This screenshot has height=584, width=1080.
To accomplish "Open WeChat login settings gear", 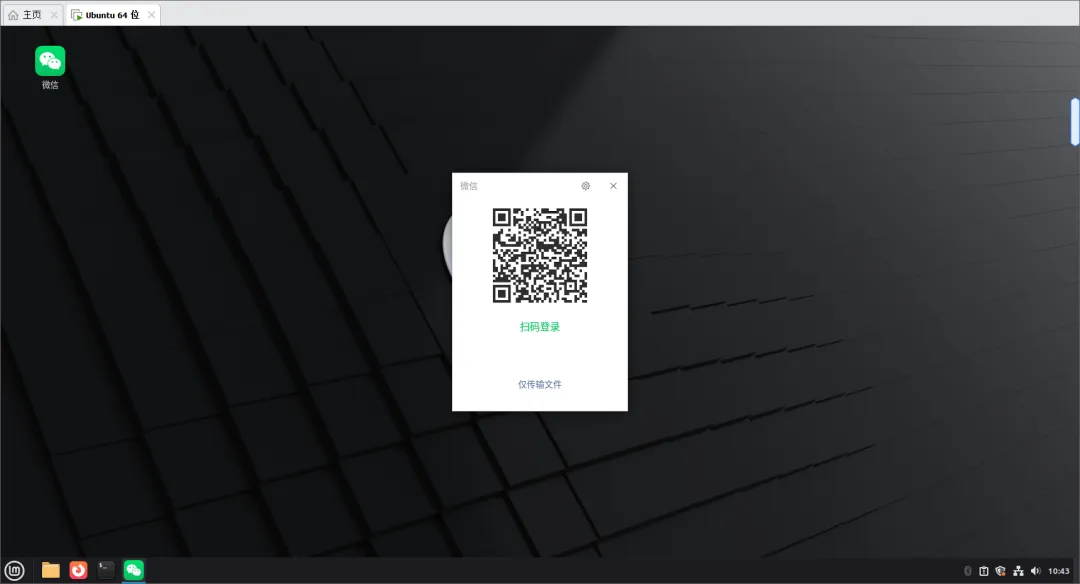I will (585, 186).
